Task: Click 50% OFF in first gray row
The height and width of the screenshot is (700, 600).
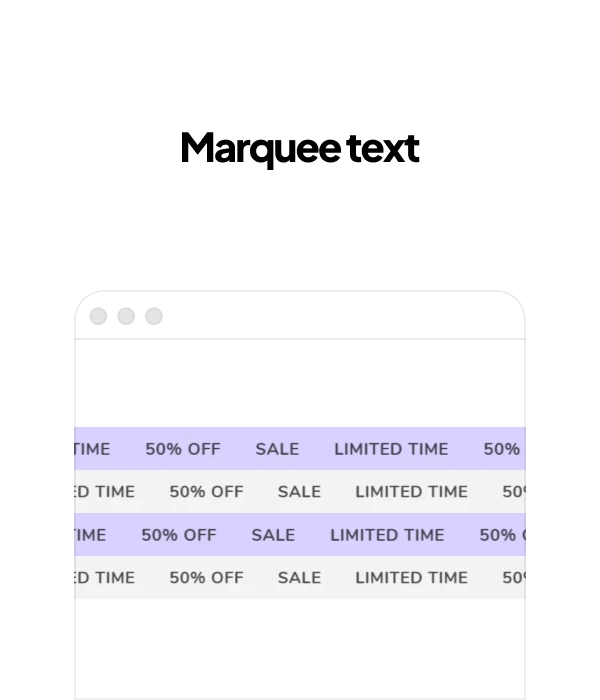Action: click(x=206, y=492)
